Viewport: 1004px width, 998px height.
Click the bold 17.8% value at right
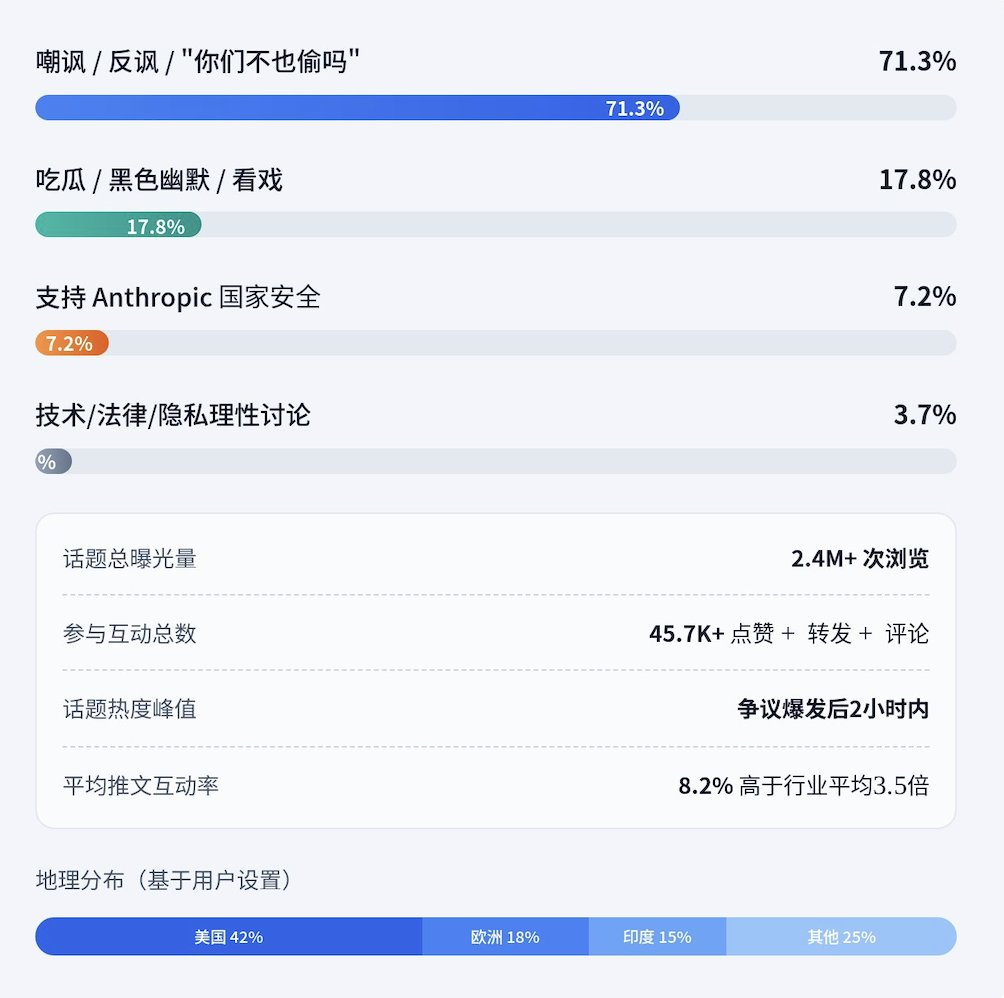tap(917, 180)
